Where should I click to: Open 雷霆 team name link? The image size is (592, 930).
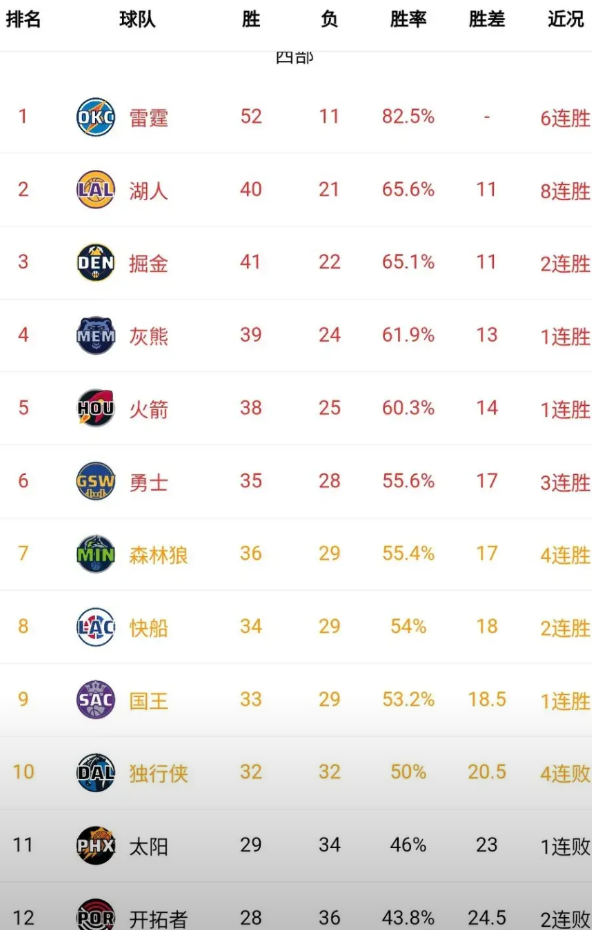[x=148, y=117]
